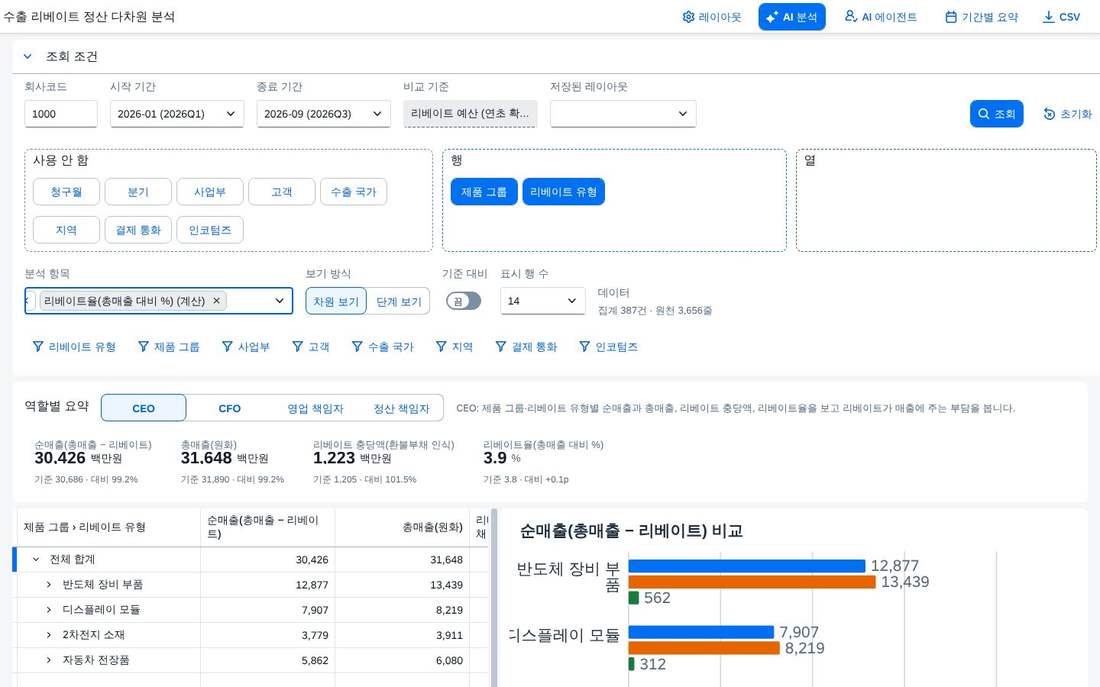Viewport: 1100px width, 687px height.
Task: Collapse the 조회 조건 section
Action: 27,56
